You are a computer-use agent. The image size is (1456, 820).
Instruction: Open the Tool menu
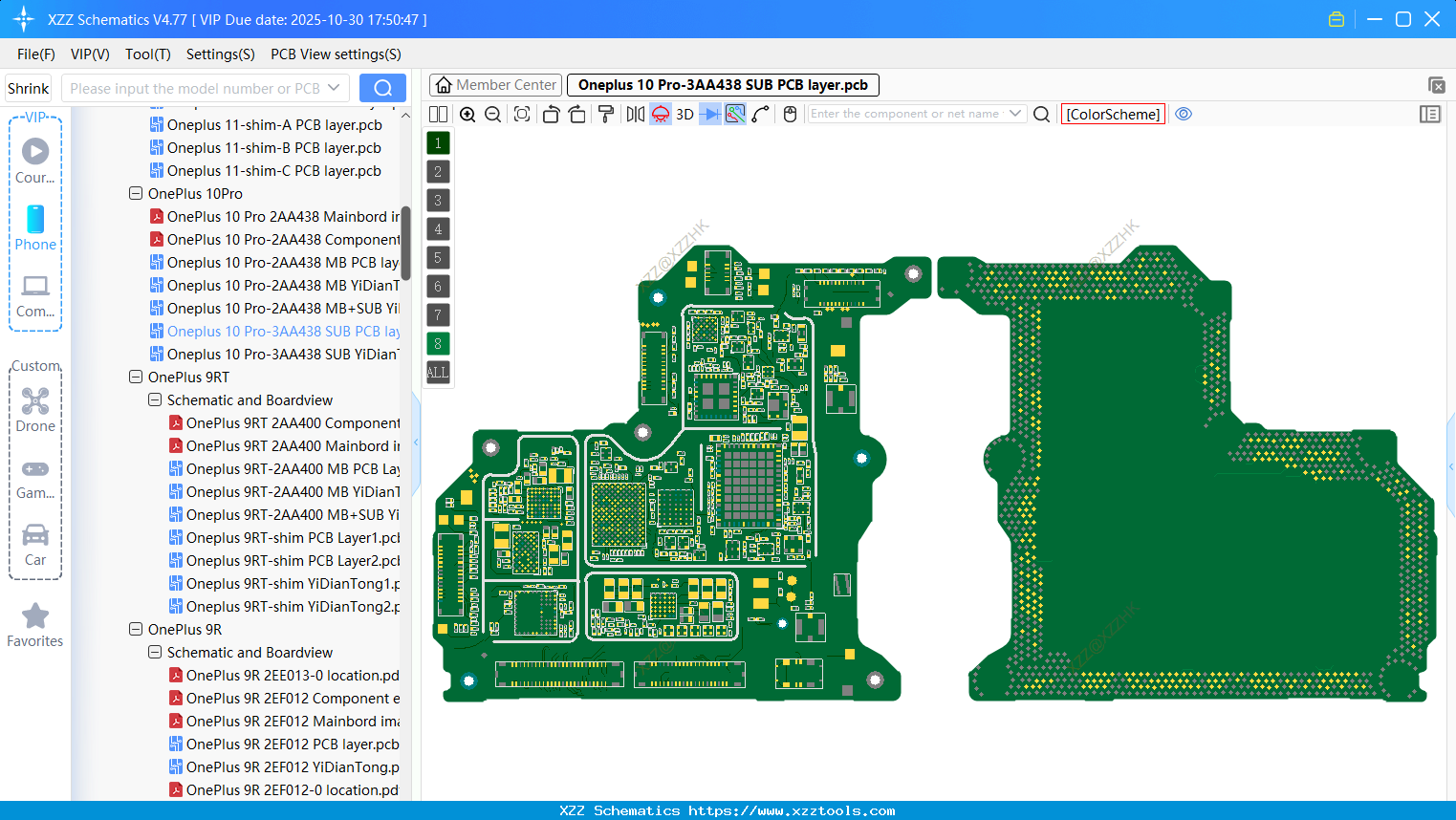147,54
